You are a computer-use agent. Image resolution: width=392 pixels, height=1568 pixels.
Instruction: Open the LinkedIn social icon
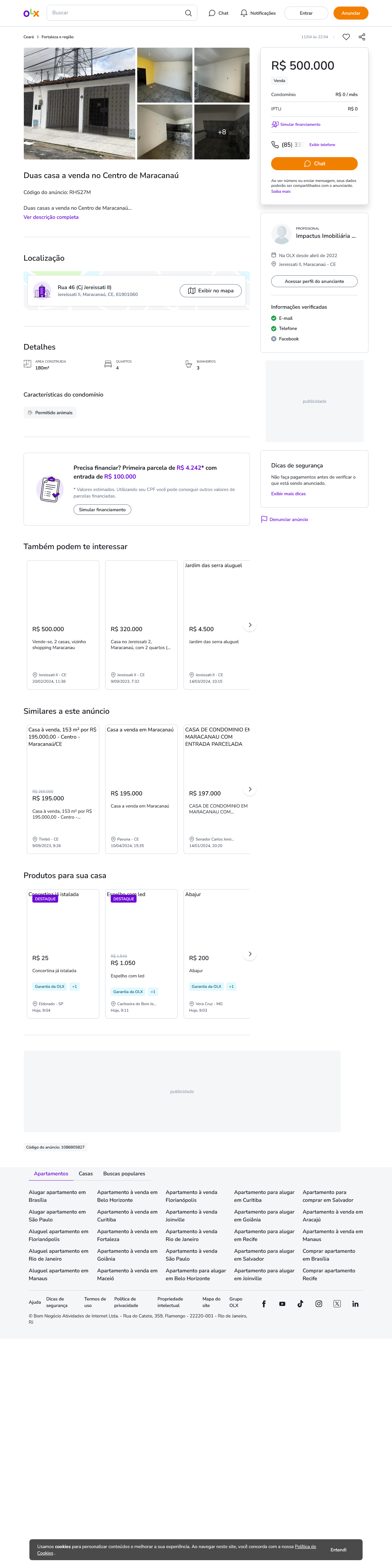pyautogui.click(x=355, y=1304)
